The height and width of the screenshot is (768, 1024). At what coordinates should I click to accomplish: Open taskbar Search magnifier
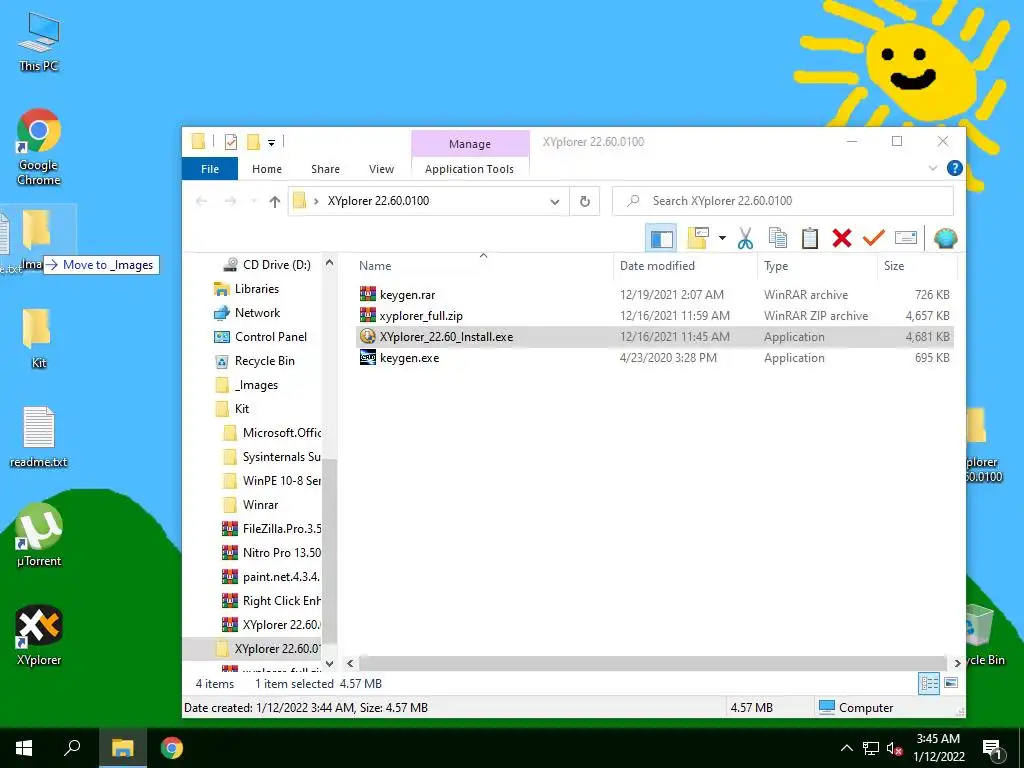pyautogui.click(x=72, y=748)
